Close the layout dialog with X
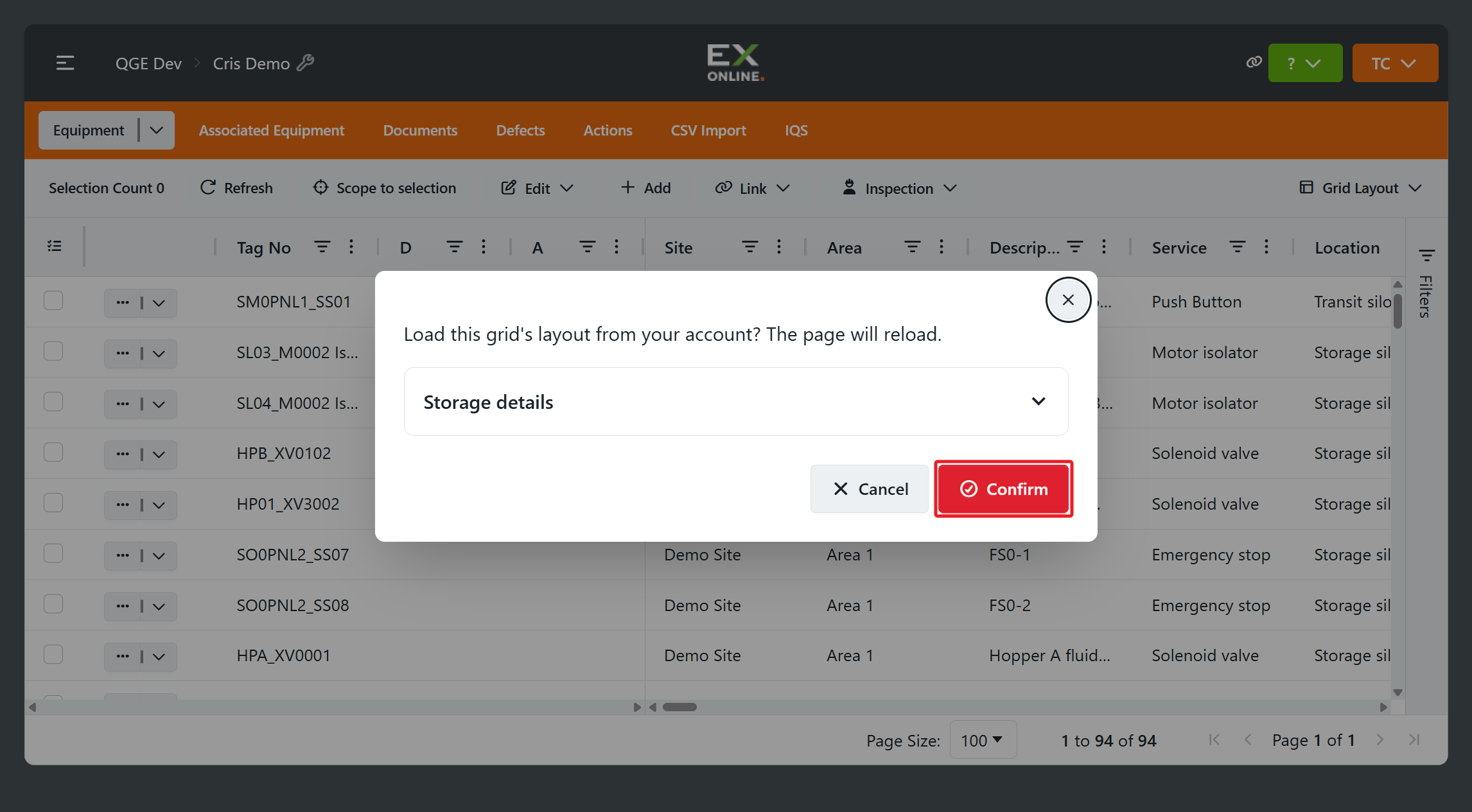This screenshot has width=1472, height=812. [x=1068, y=300]
